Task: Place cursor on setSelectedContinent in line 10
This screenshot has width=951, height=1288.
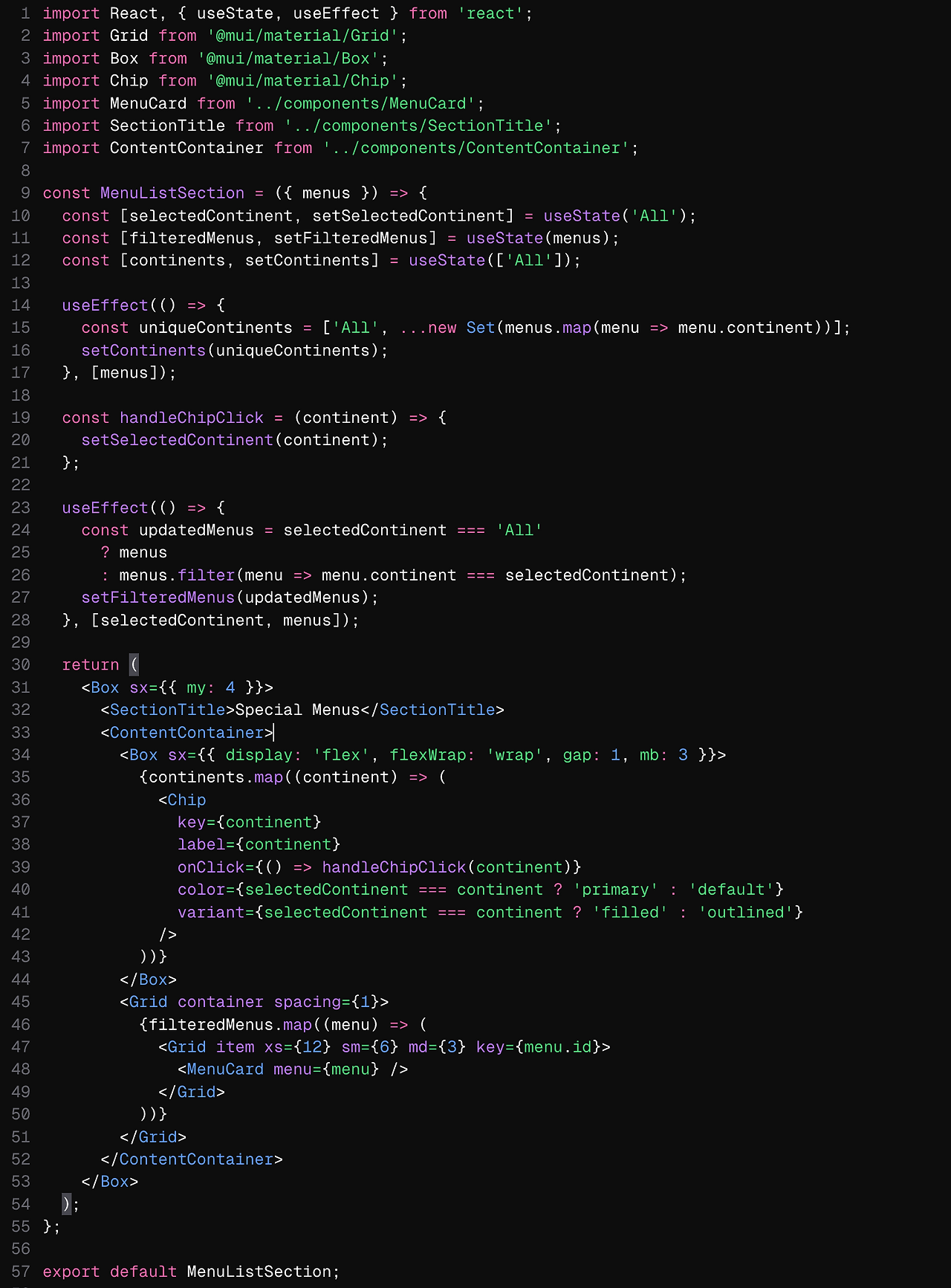Action: coord(409,216)
